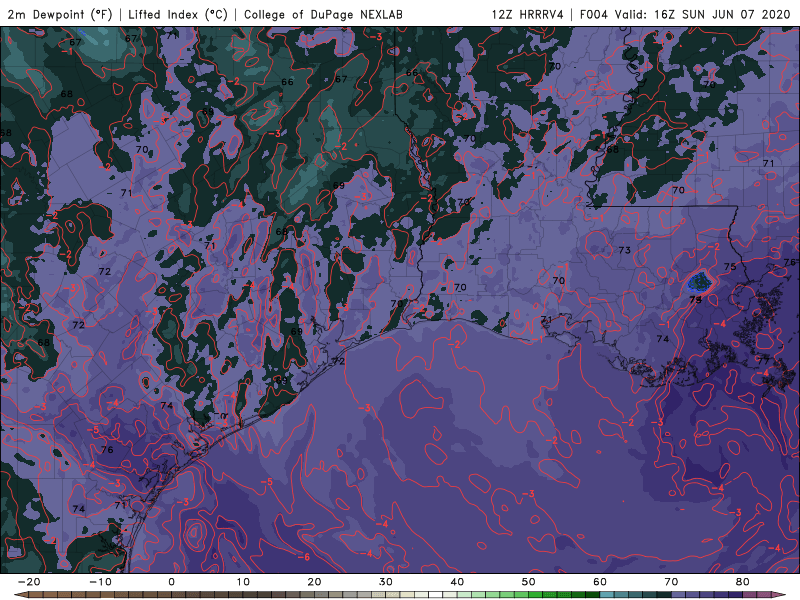Click the '73' dewpoint value on the map

coord(624,250)
